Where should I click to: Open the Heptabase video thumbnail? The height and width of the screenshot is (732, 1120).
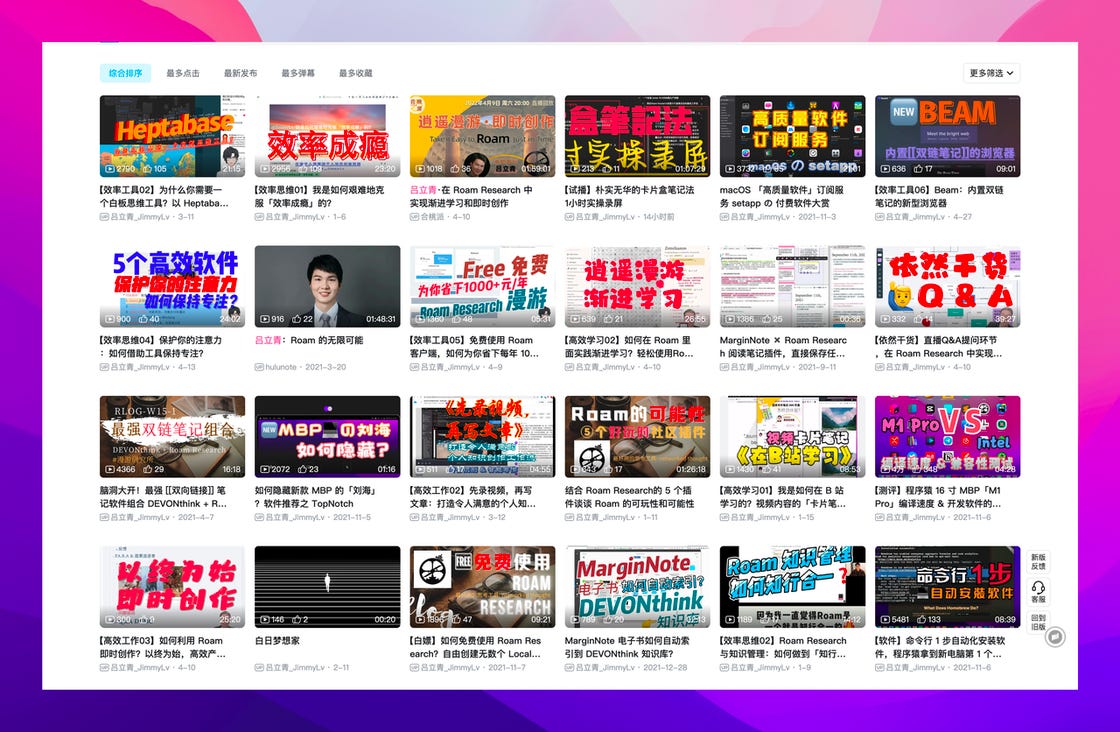(x=172, y=136)
